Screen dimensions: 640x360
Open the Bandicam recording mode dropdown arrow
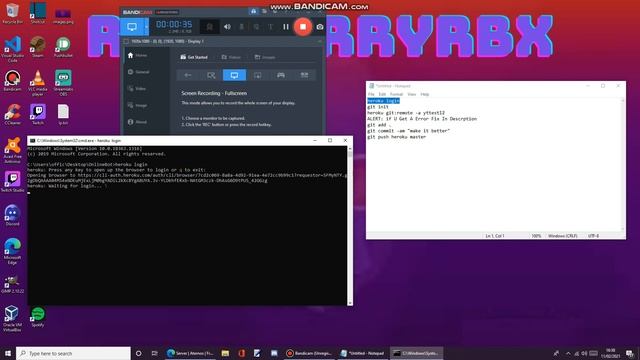(x=146, y=27)
